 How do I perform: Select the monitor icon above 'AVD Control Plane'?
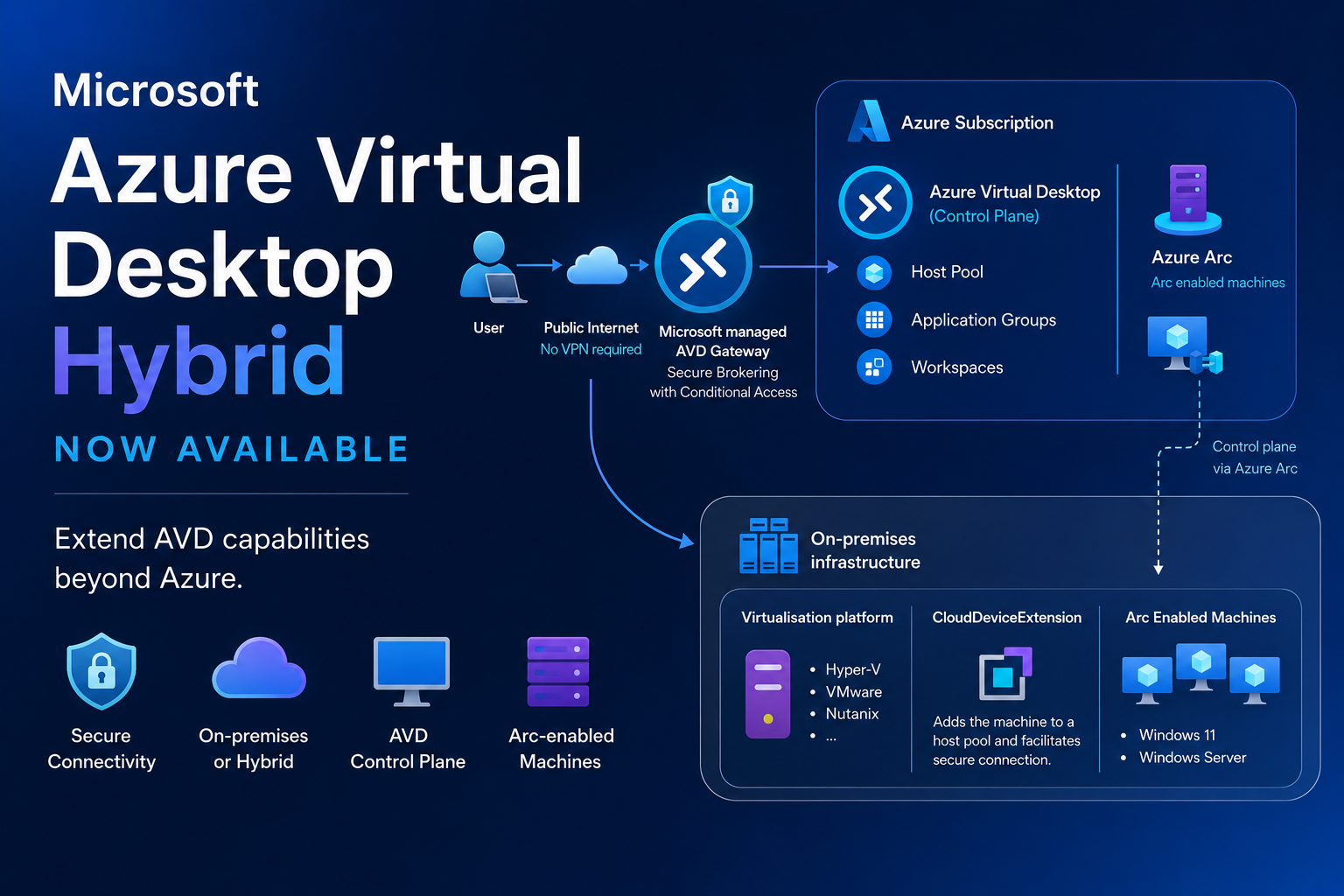click(x=411, y=671)
